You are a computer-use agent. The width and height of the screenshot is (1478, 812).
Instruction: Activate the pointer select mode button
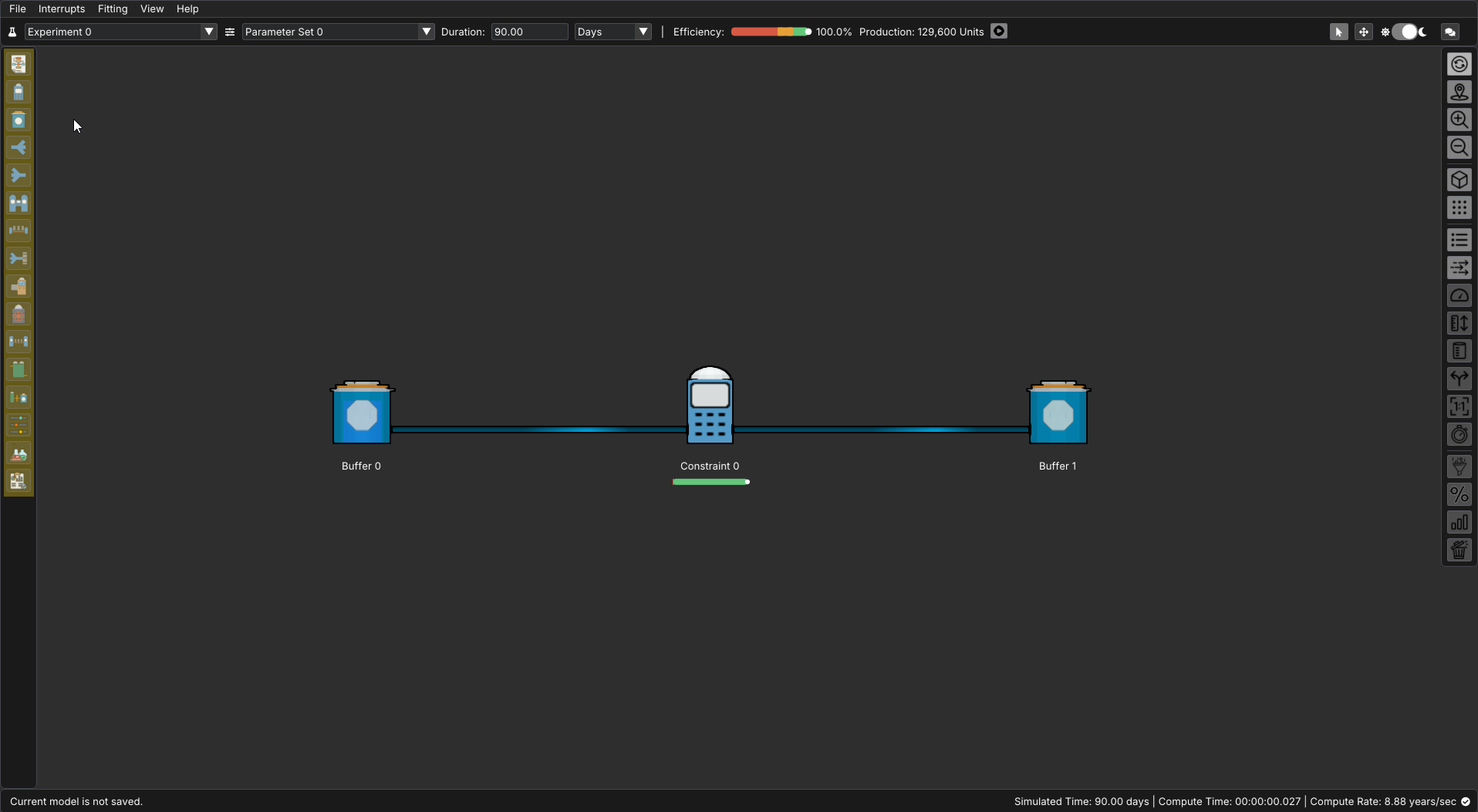click(x=1338, y=32)
